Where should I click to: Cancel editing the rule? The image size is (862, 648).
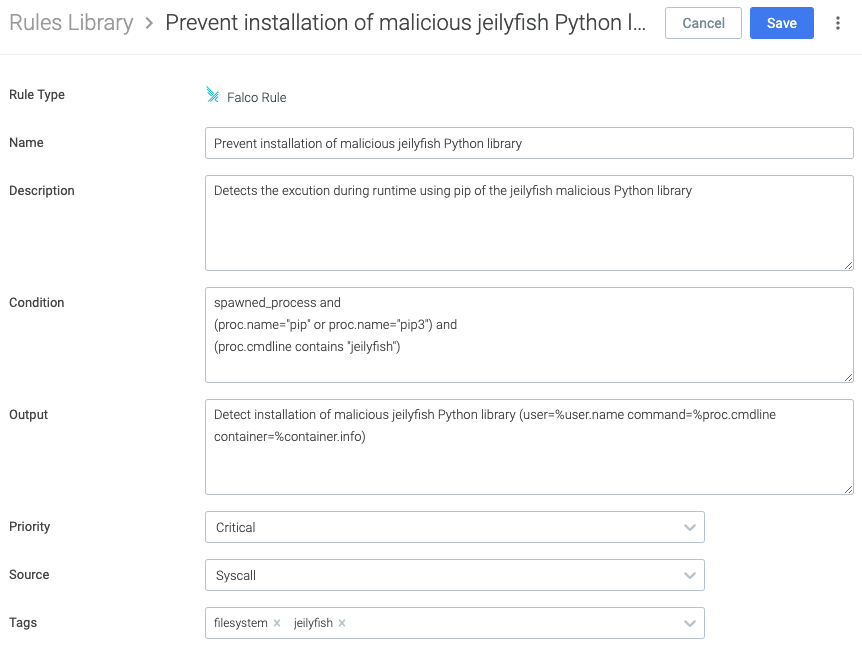(x=703, y=23)
